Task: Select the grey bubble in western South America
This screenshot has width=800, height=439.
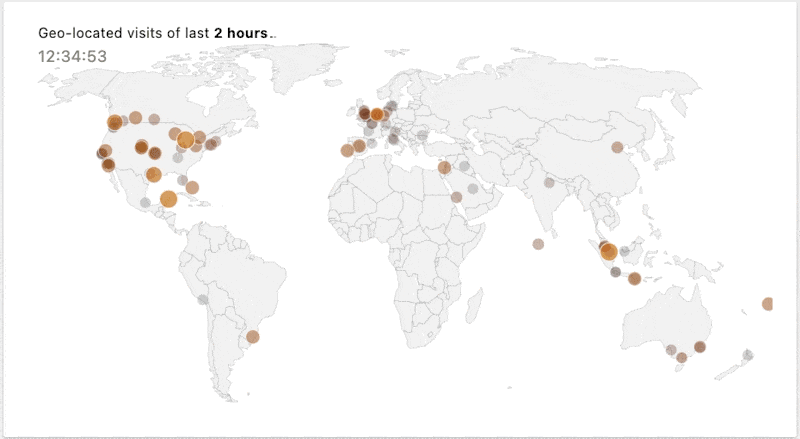Action: click(203, 299)
